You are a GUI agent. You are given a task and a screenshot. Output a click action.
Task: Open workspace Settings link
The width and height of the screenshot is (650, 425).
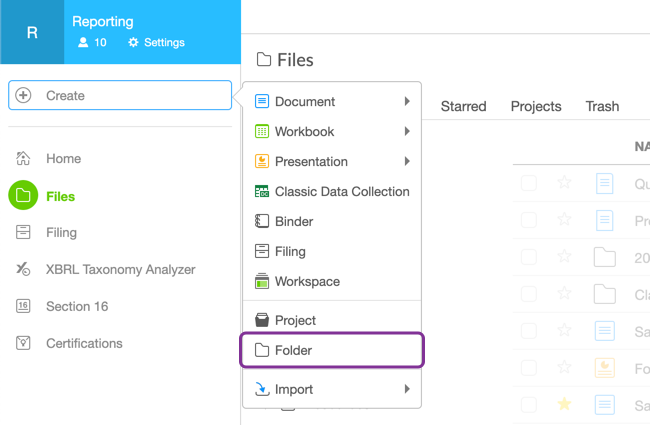click(156, 43)
